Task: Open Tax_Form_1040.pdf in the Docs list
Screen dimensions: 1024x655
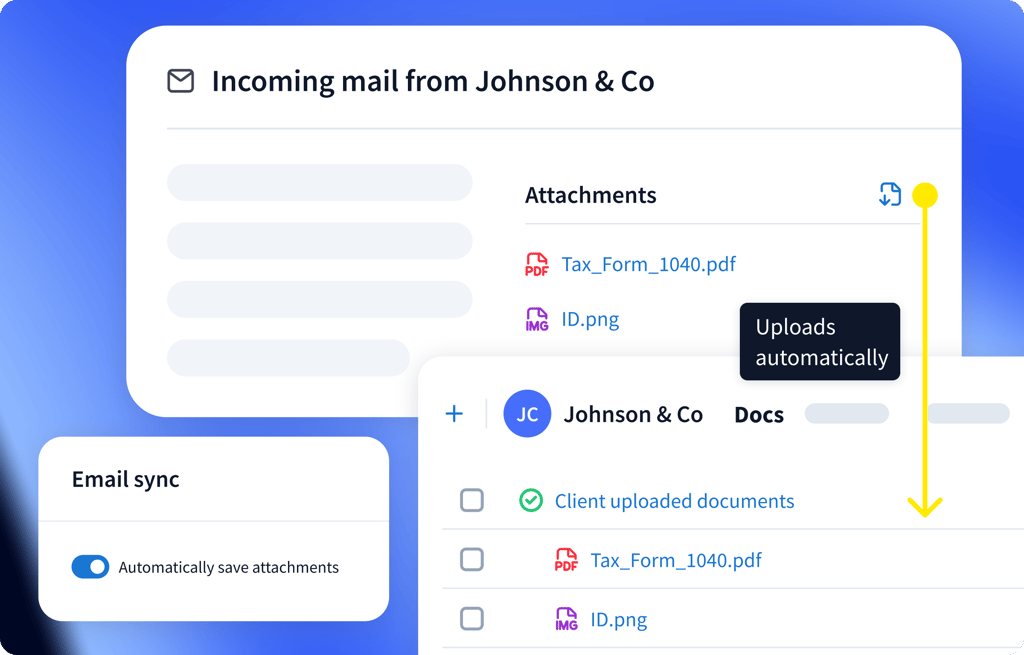Action: point(676,560)
